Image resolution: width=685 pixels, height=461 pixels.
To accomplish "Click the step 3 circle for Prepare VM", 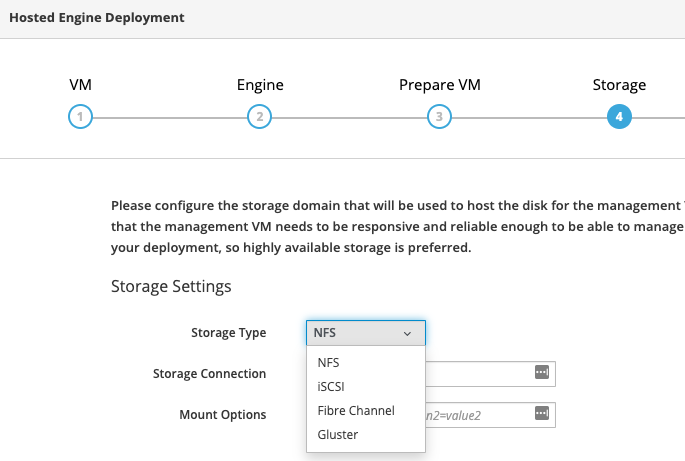I will [439, 117].
